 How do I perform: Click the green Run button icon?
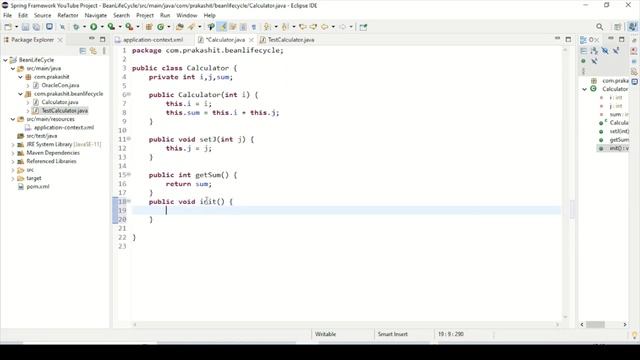coord(93,27)
